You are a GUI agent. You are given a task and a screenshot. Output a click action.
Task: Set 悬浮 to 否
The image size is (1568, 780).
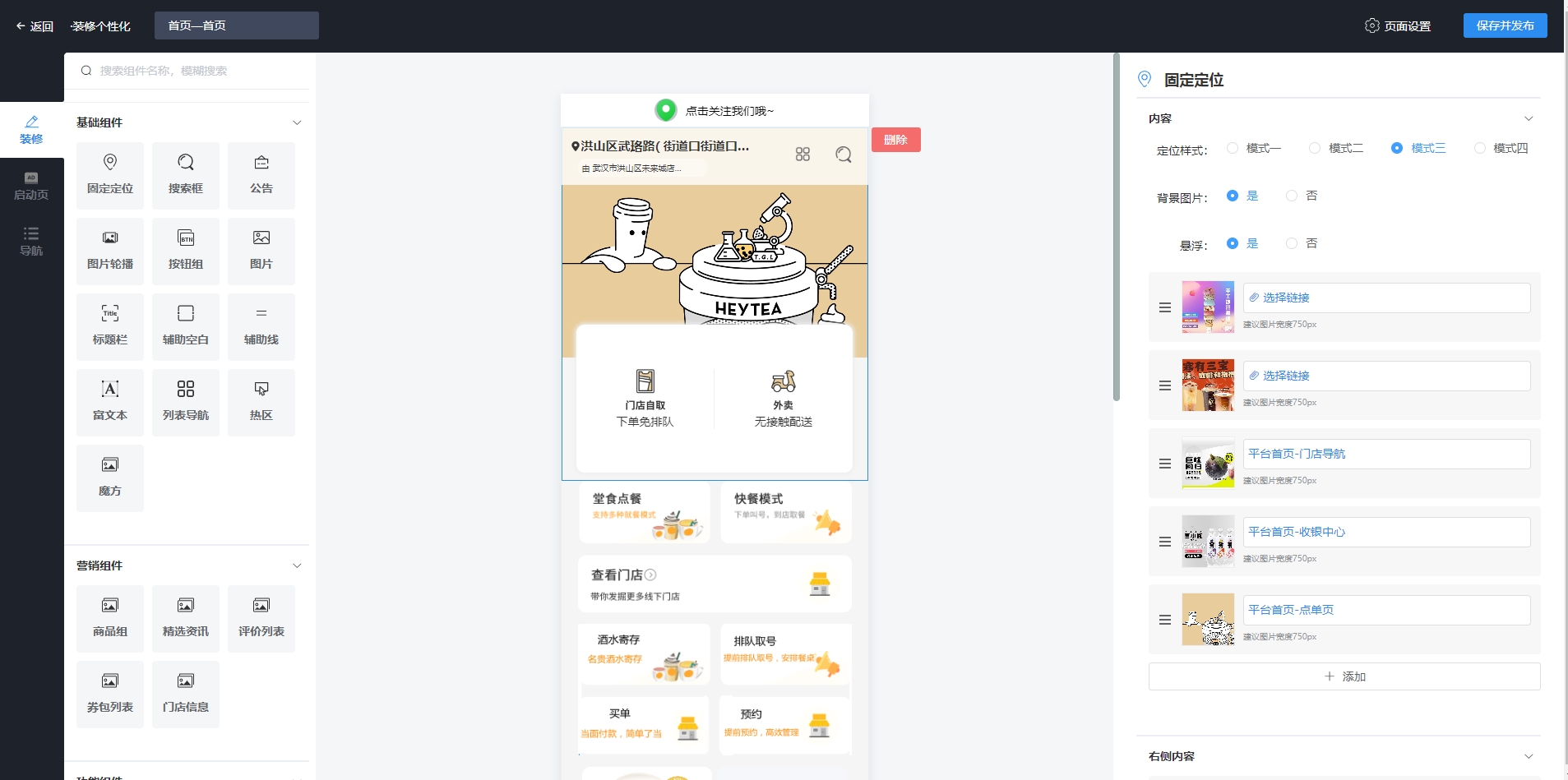1302,243
